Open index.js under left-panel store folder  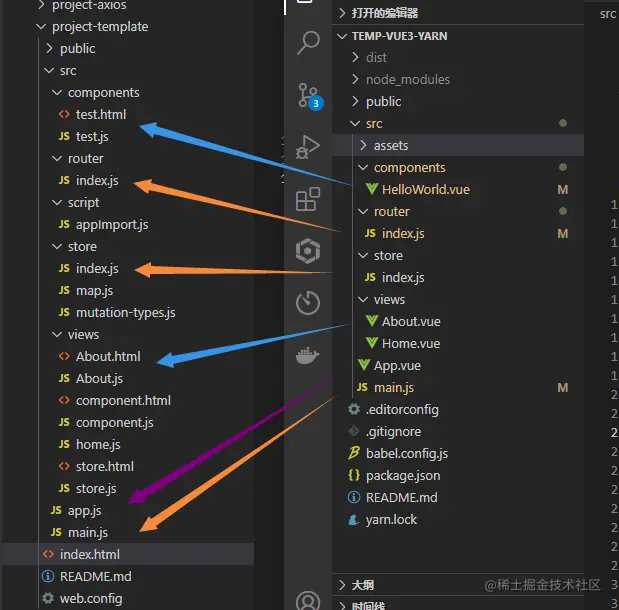pyautogui.click(x=97, y=268)
